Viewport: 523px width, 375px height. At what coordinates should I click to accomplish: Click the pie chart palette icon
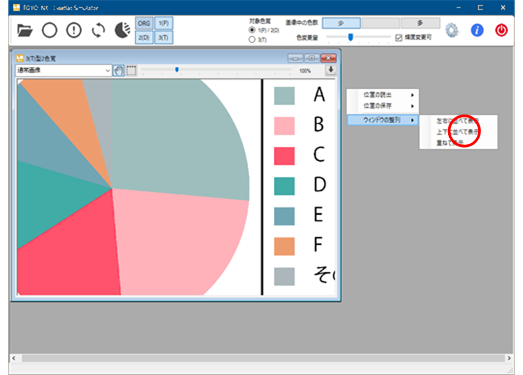click(122, 30)
